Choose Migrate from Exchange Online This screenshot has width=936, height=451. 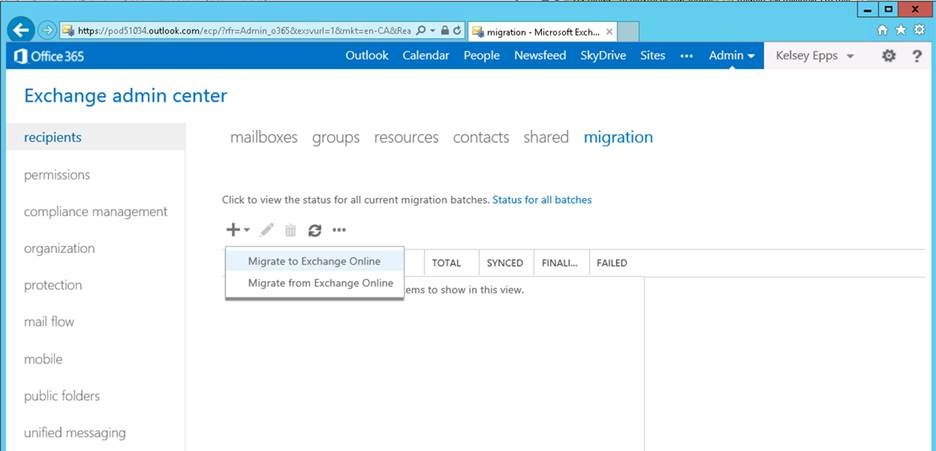(315, 283)
